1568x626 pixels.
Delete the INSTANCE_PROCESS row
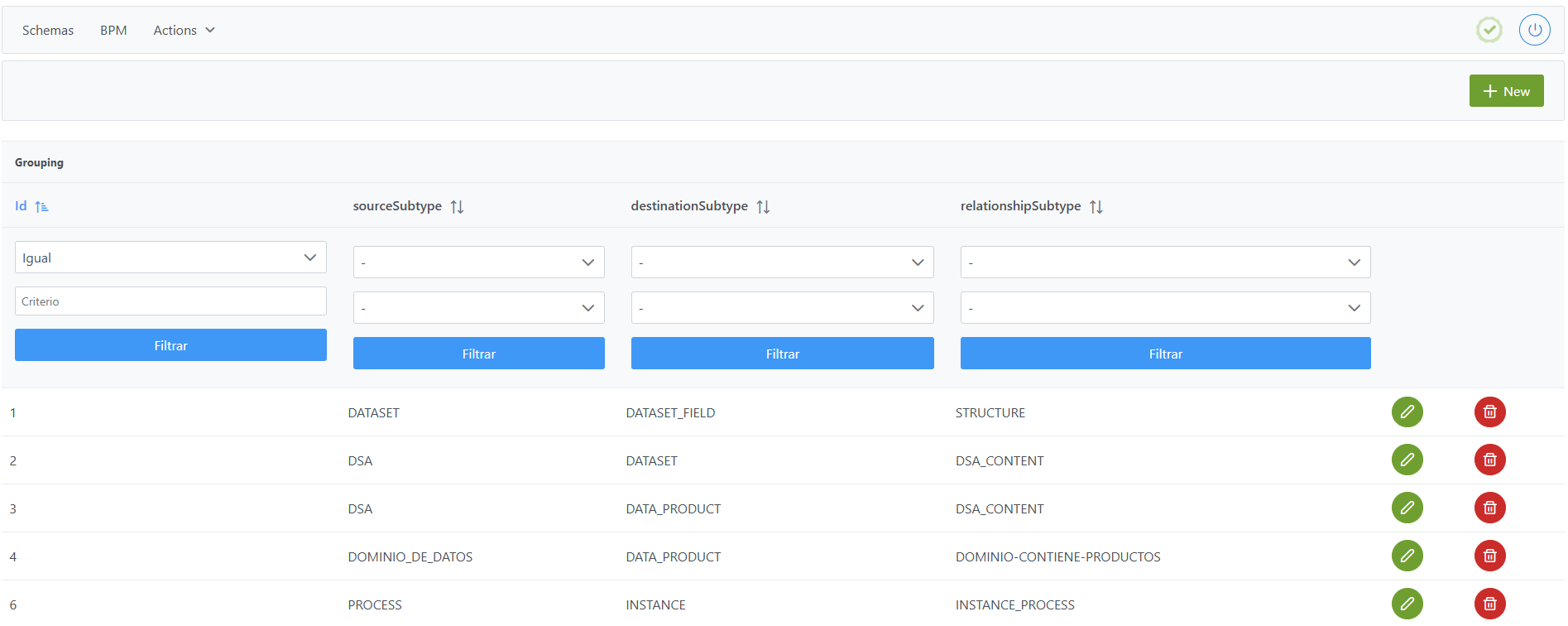coord(1489,604)
